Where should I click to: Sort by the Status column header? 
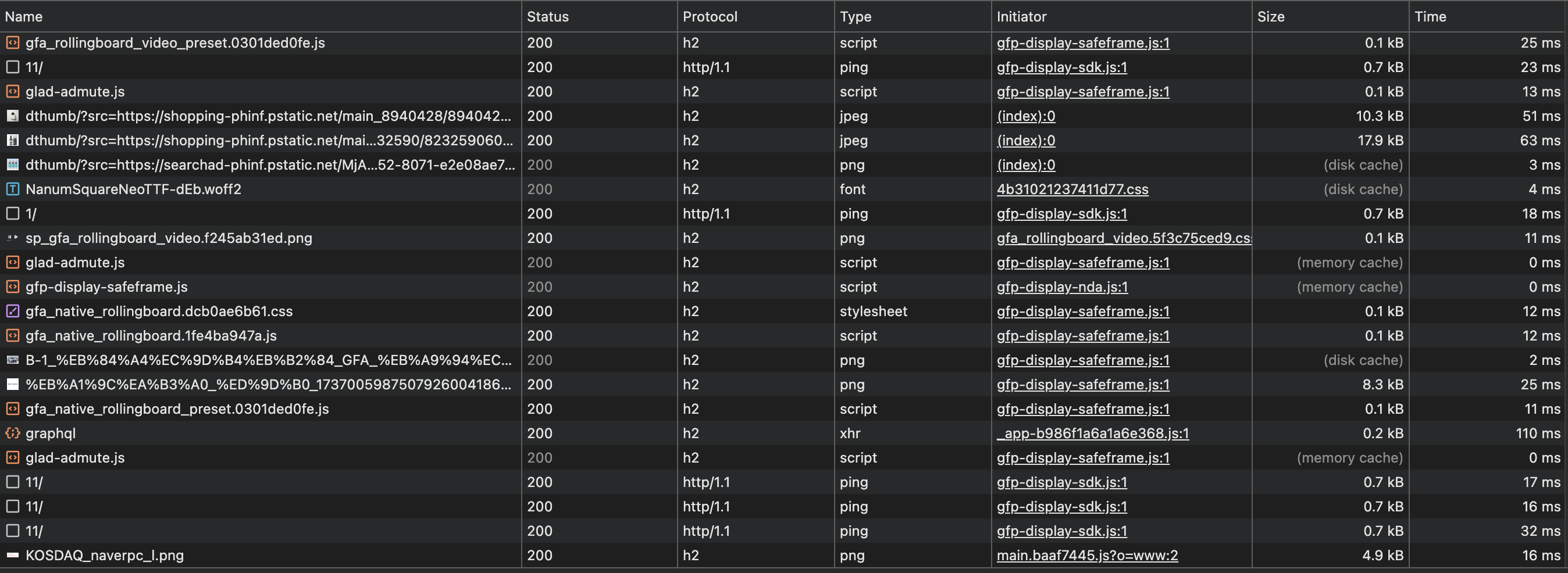[548, 16]
